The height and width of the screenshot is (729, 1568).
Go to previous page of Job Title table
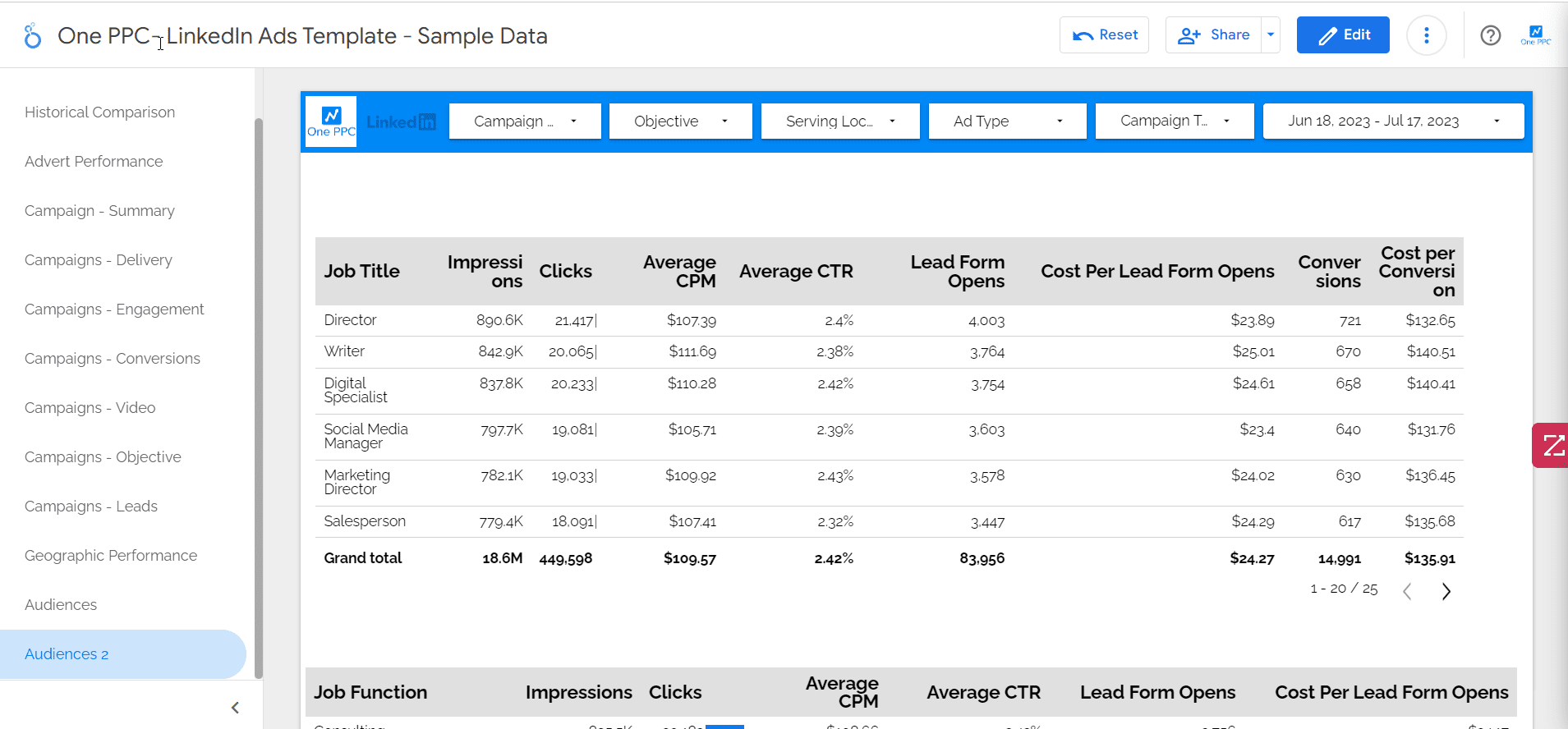[1407, 591]
